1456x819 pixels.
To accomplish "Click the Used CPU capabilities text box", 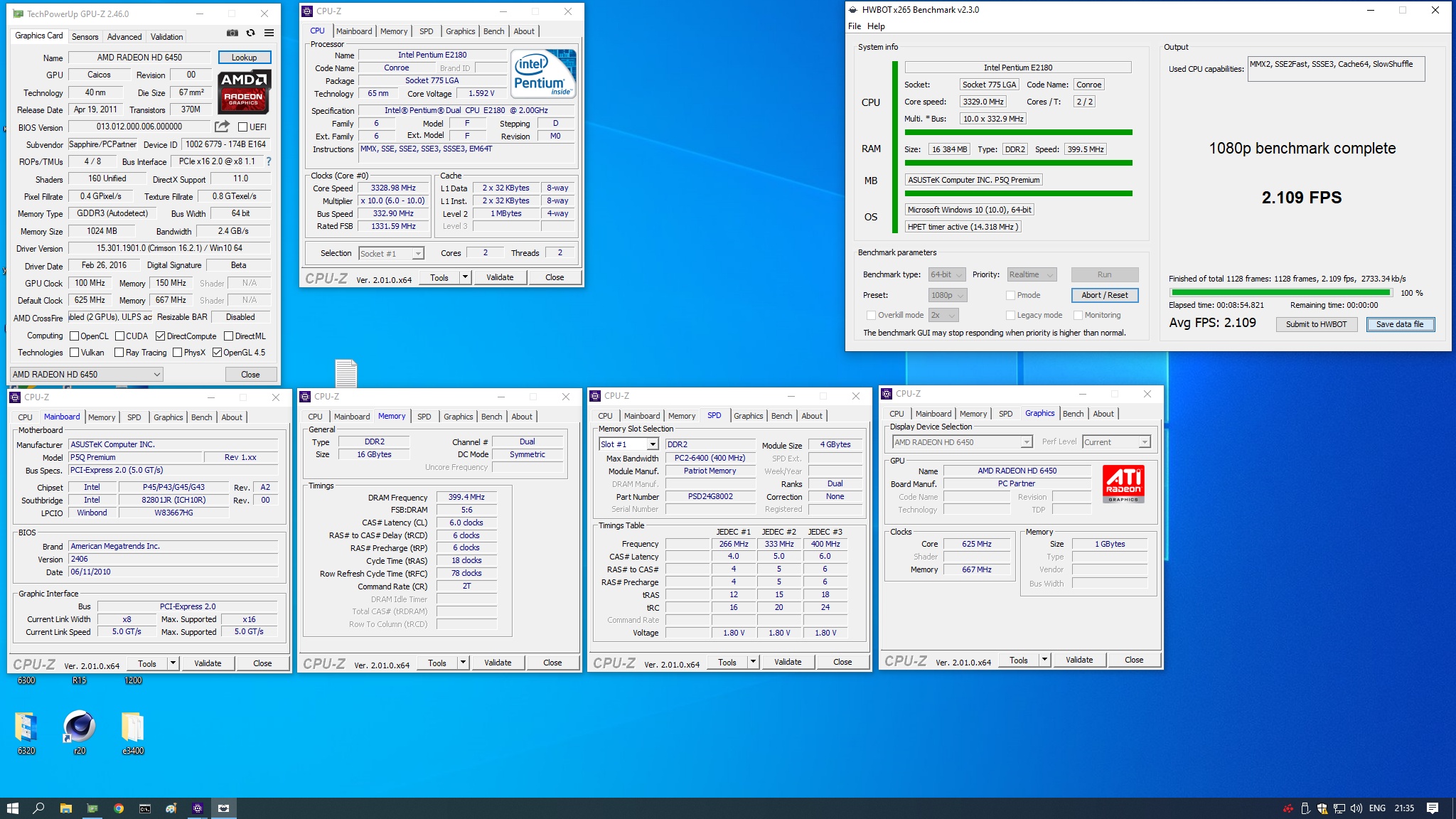I will 1336,69.
